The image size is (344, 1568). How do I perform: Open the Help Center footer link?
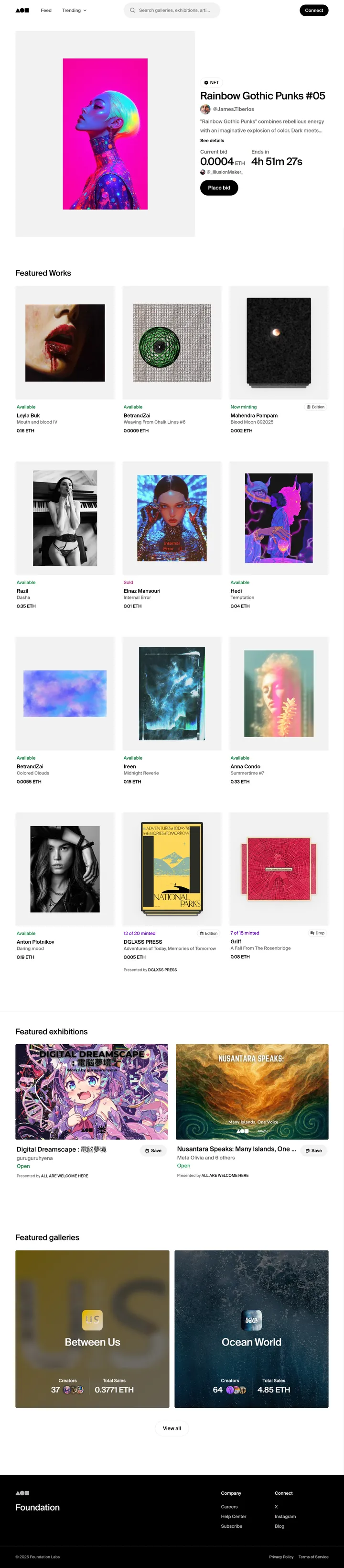233,1516
